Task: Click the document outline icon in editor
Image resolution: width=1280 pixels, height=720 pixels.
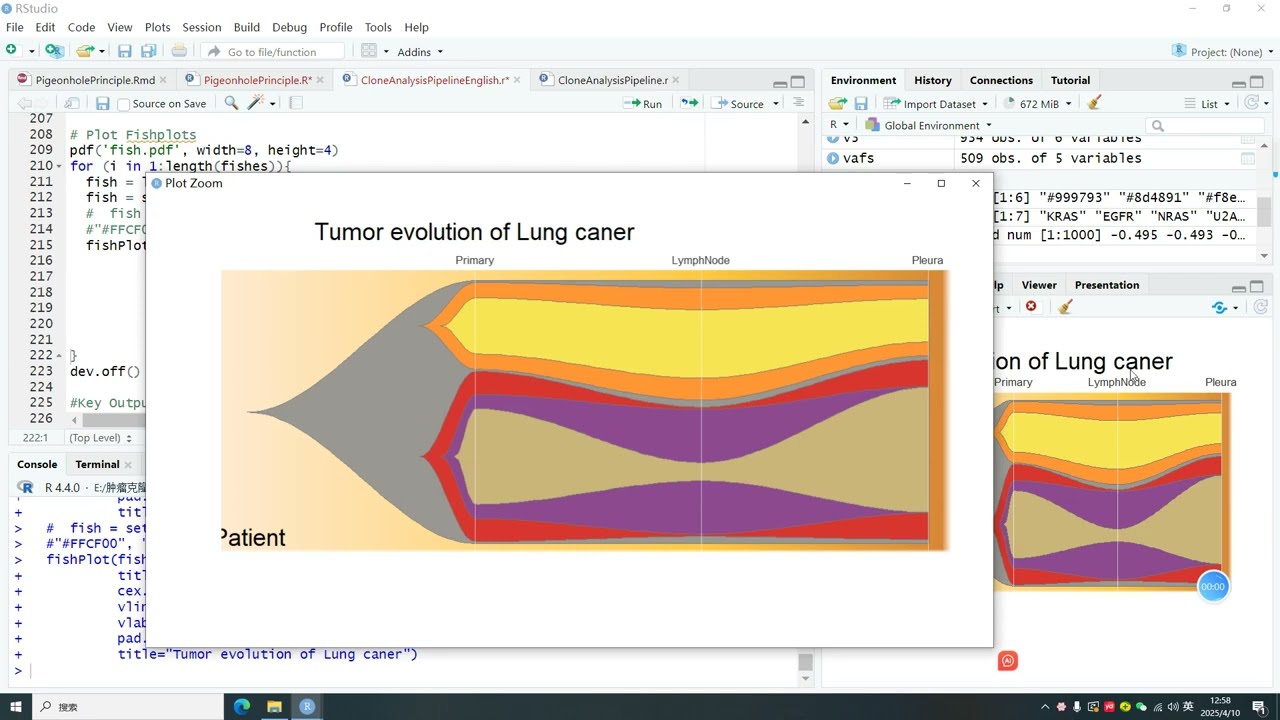Action: click(x=798, y=103)
